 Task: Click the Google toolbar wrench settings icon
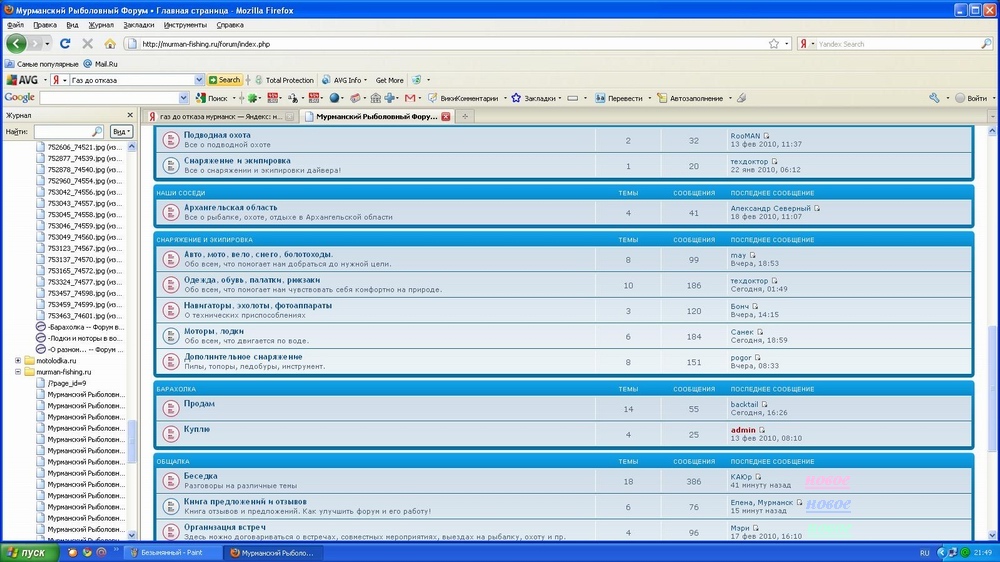point(934,98)
